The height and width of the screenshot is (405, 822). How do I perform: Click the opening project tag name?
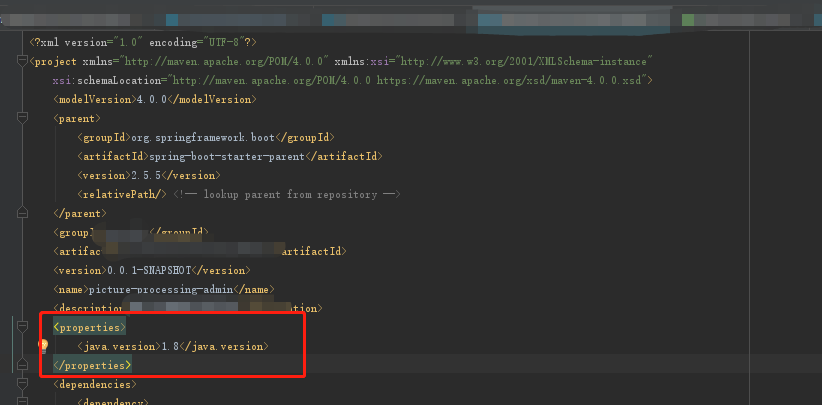[x=56, y=61]
